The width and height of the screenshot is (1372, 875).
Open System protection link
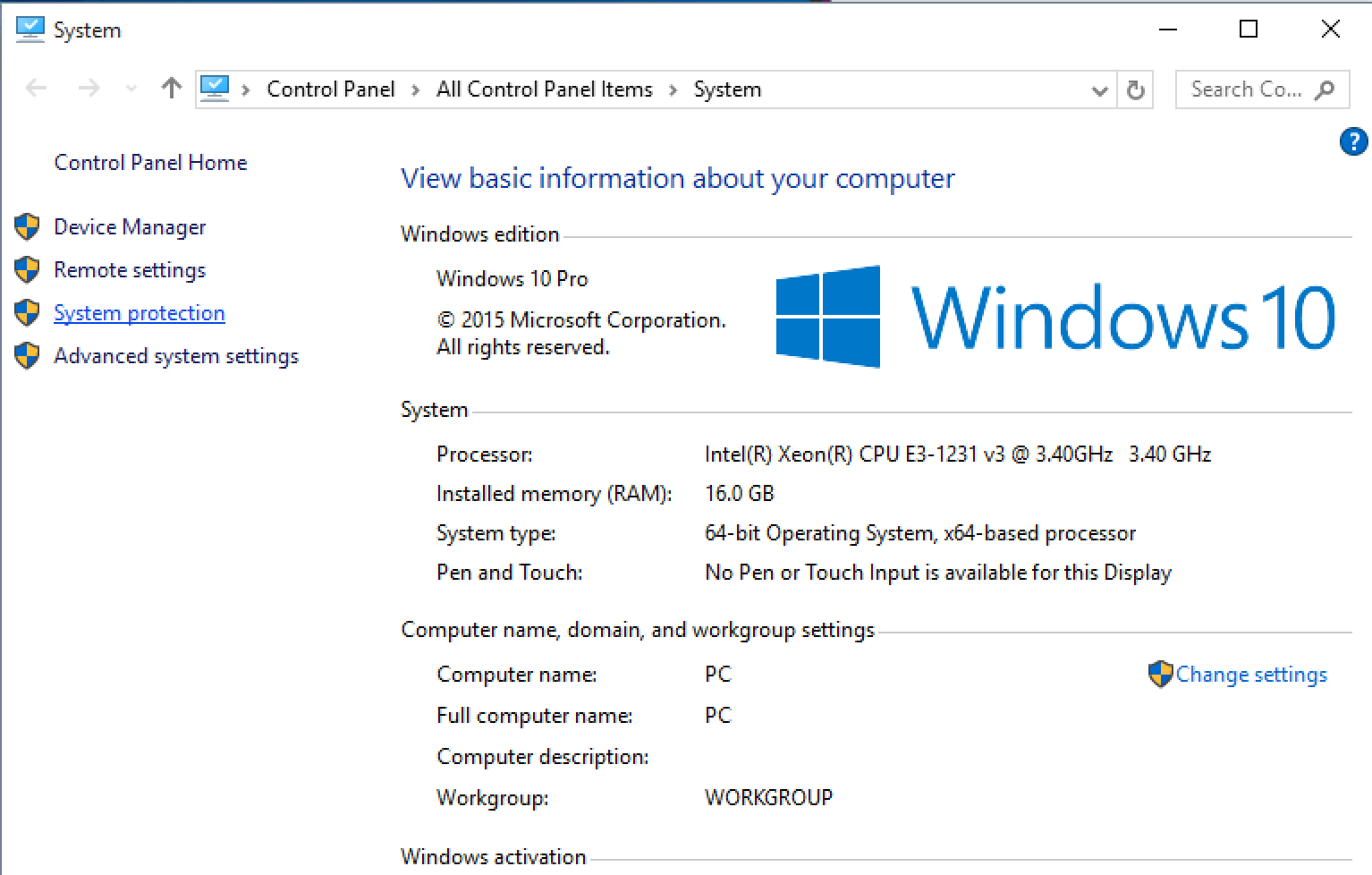pos(139,313)
